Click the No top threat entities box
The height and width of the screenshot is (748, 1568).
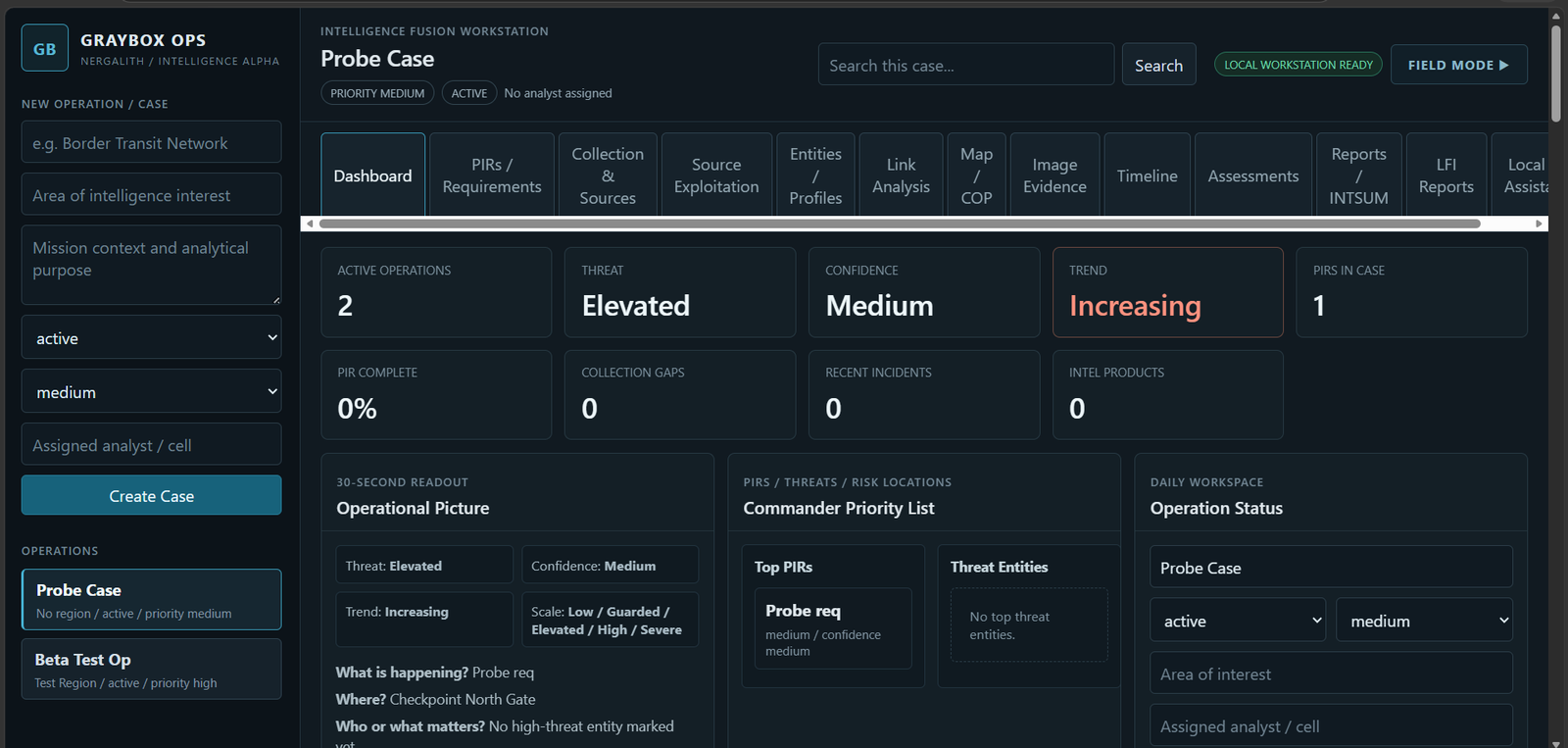click(1029, 624)
